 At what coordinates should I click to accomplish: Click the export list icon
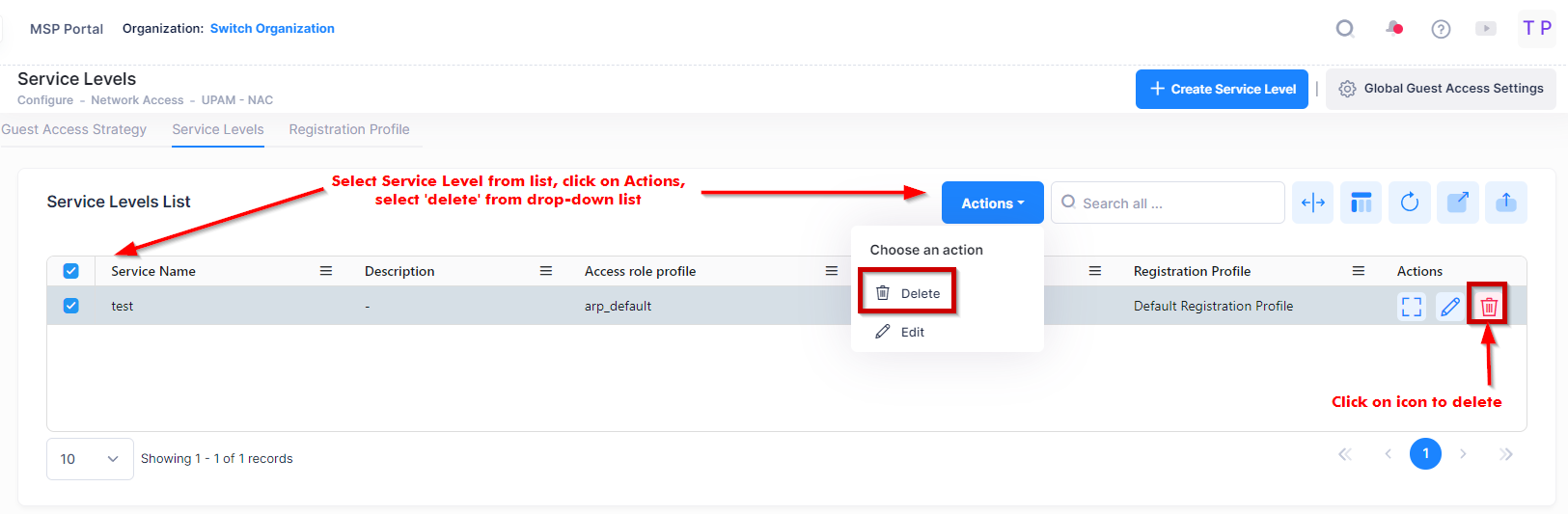tap(1457, 203)
